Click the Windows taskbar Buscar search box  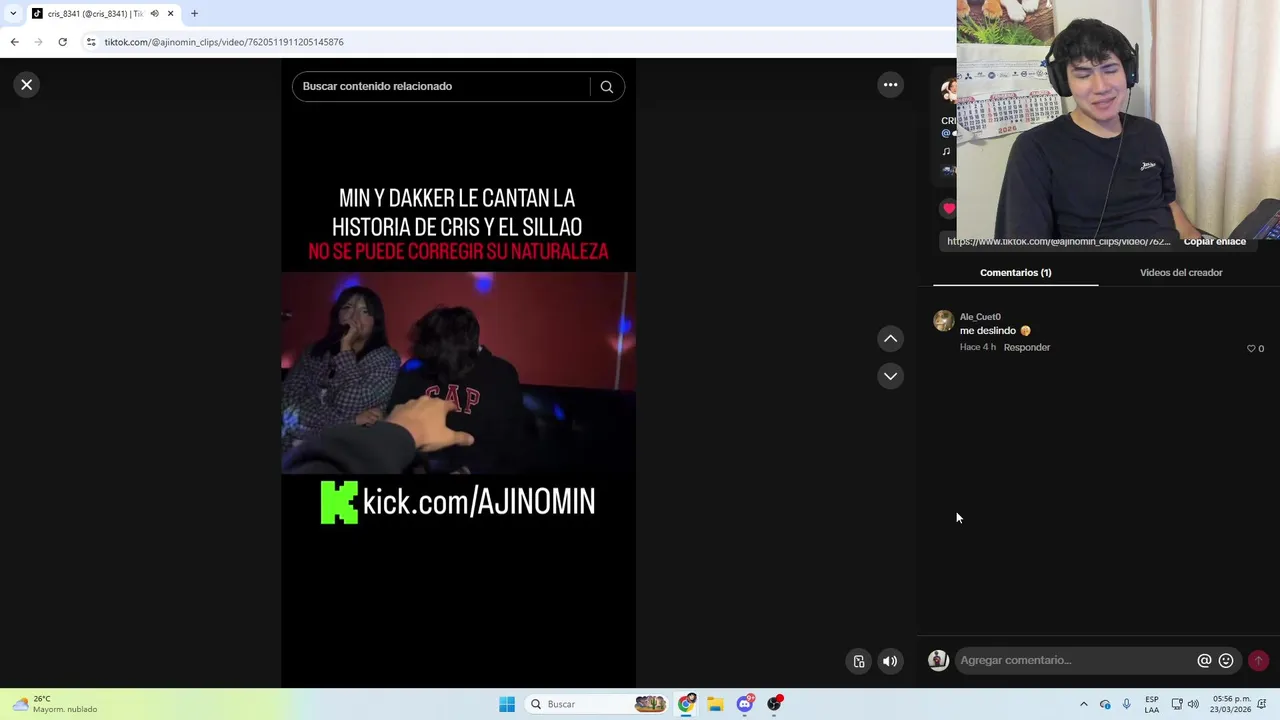point(596,704)
